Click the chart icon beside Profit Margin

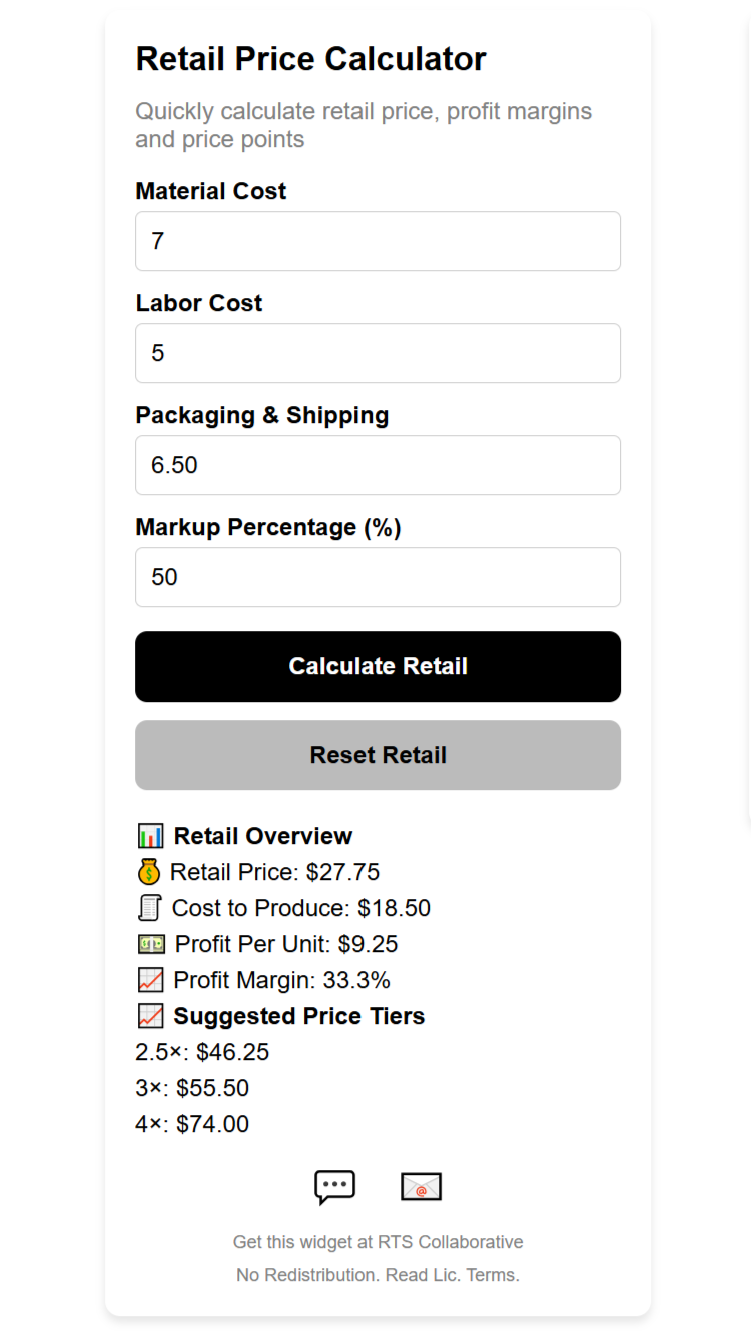(x=150, y=979)
